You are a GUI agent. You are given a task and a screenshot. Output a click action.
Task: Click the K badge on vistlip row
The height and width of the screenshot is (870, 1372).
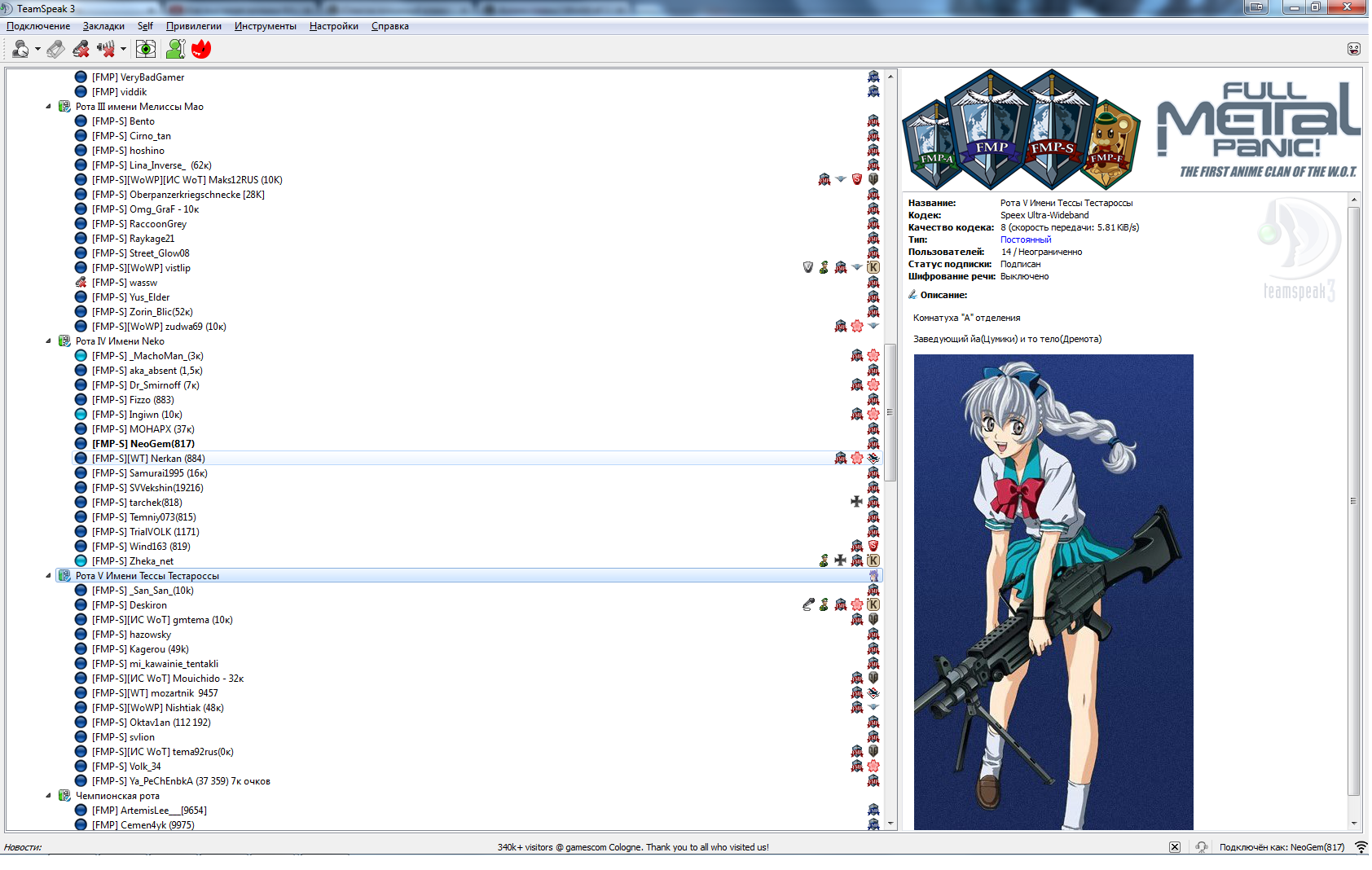[x=873, y=267]
